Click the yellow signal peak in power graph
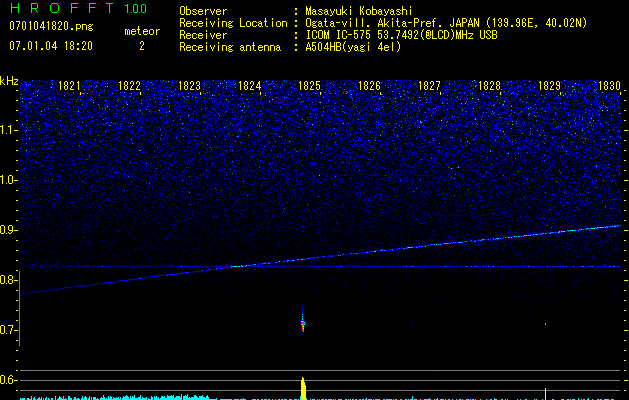629x400 pixels. coord(303,388)
